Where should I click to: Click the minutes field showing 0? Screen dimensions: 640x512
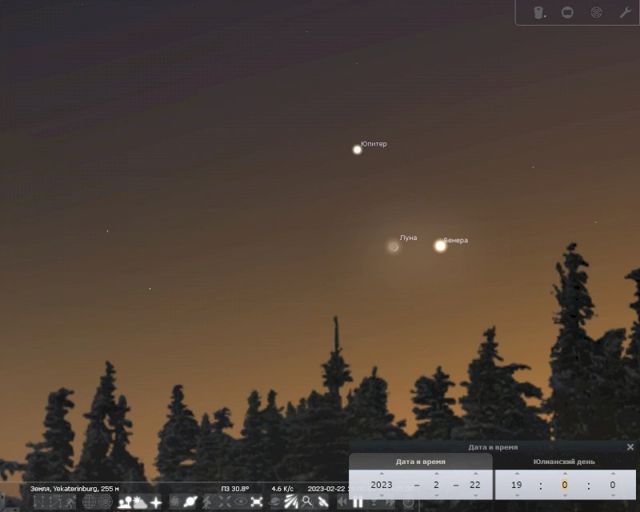coord(565,484)
